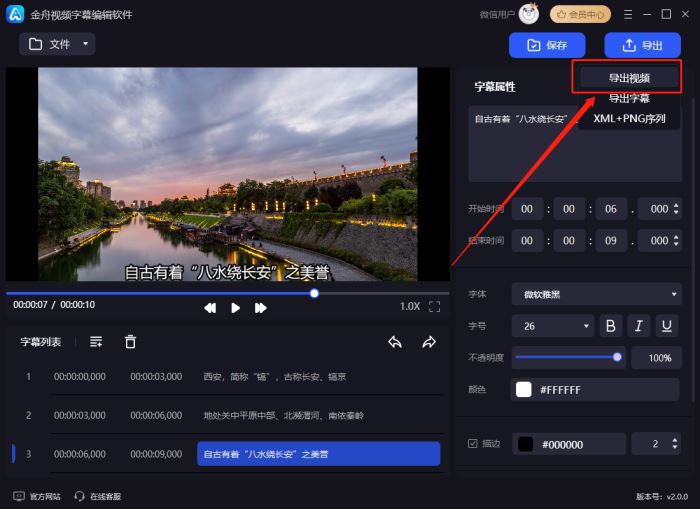Image resolution: width=700 pixels, height=509 pixels.
Task: Undo the last edit
Action: (395, 342)
